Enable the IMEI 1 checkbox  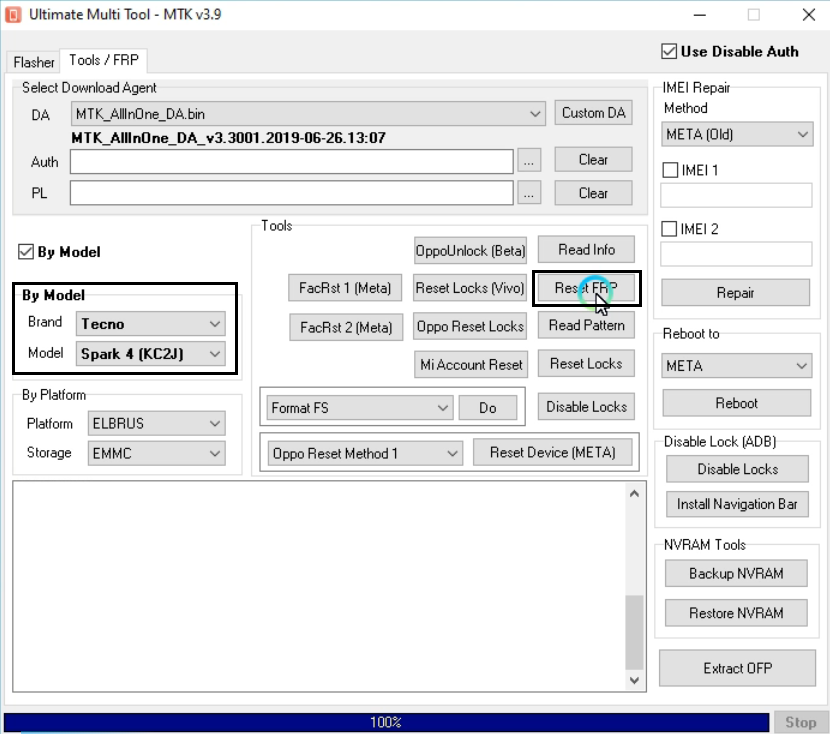pyautogui.click(x=670, y=170)
